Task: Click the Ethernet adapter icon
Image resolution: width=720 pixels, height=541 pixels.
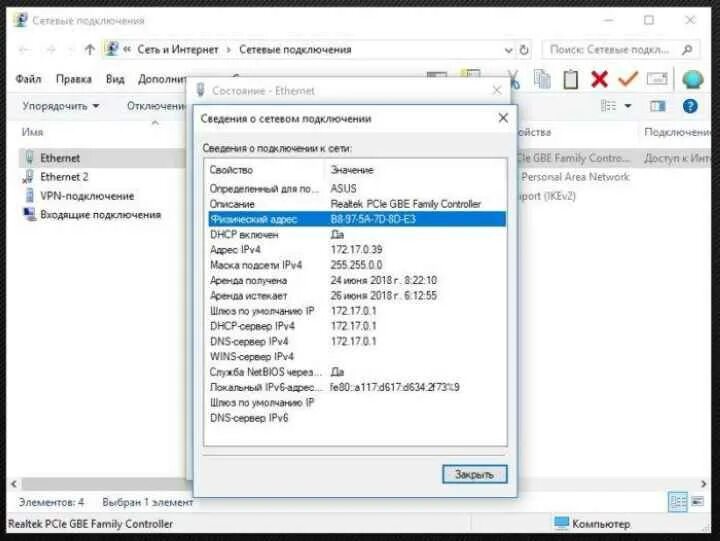Action: (x=29, y=158)
